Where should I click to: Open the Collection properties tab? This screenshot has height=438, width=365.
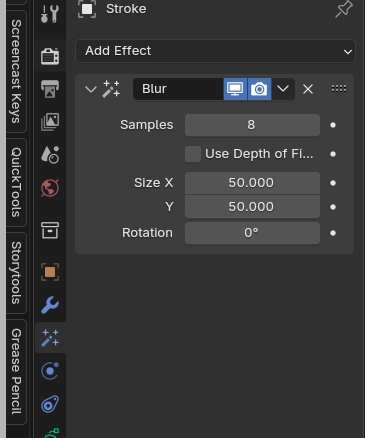coord(50,230)
